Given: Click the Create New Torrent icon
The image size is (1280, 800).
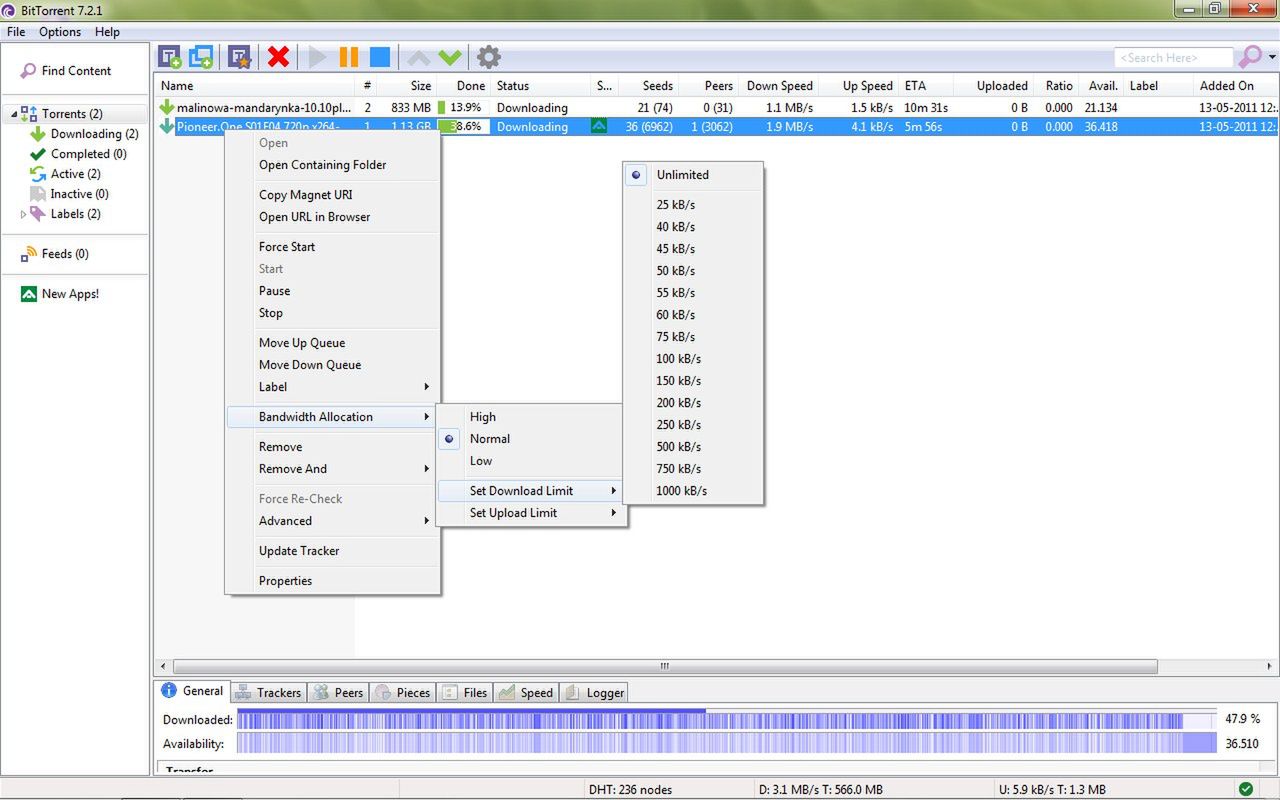Looking at the screenshot, I should click(x=239, y=57).
